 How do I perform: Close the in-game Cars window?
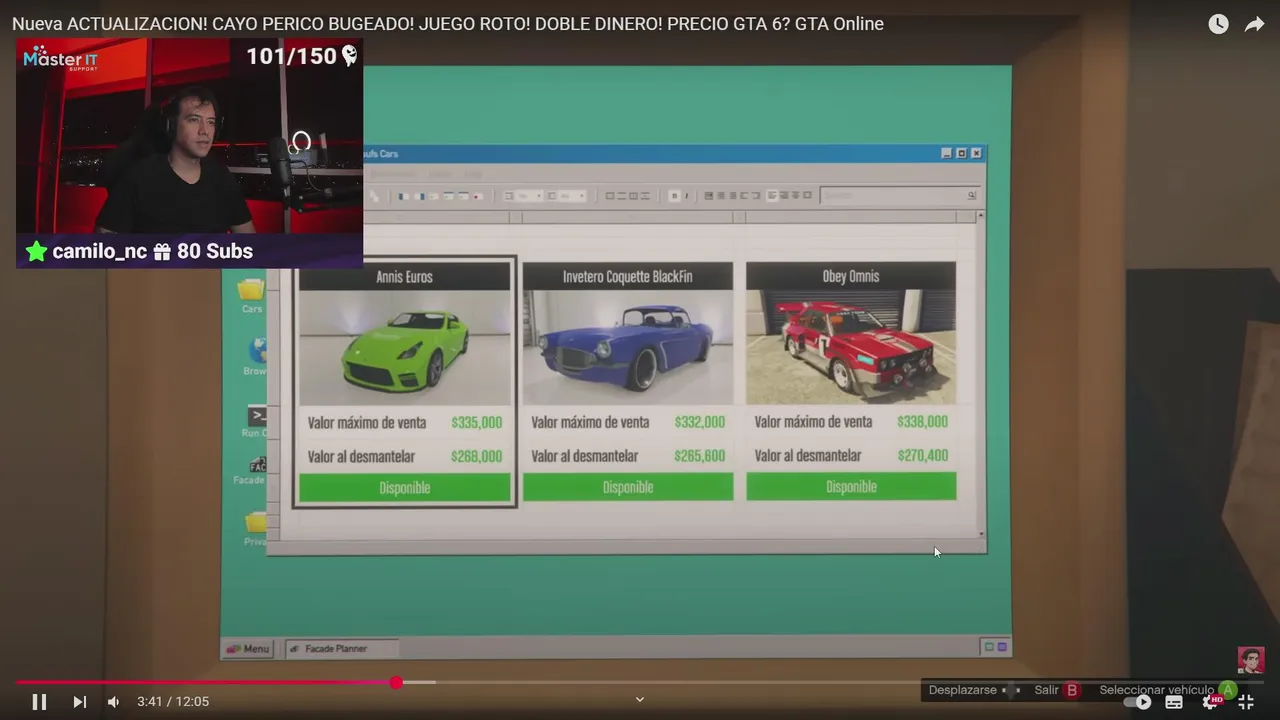pyautogui.click(x=976, y=153)
